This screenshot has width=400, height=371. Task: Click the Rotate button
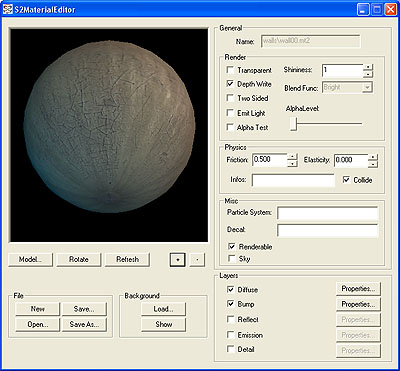tap(79, 260)
